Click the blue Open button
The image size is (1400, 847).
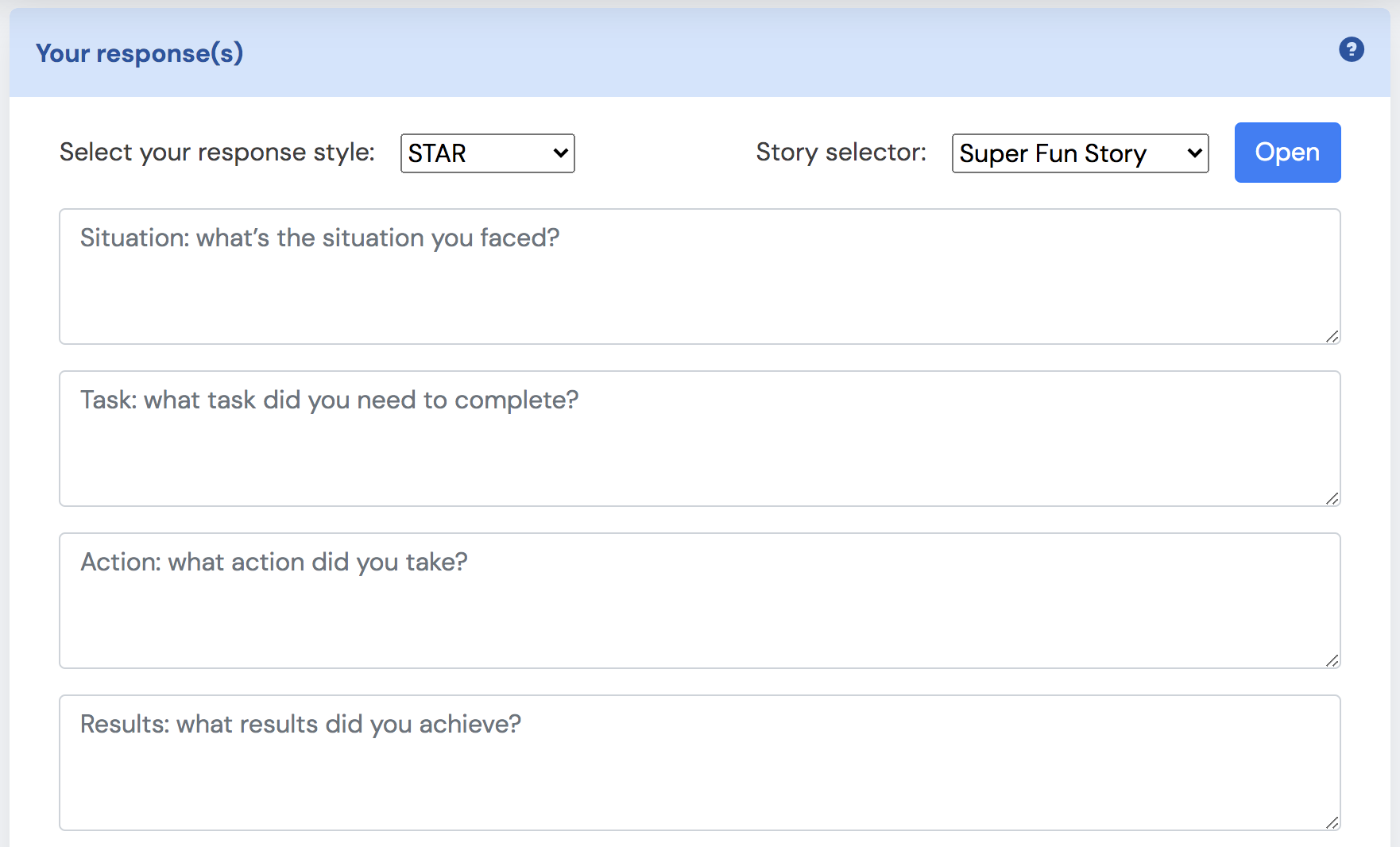point(1287,153)
